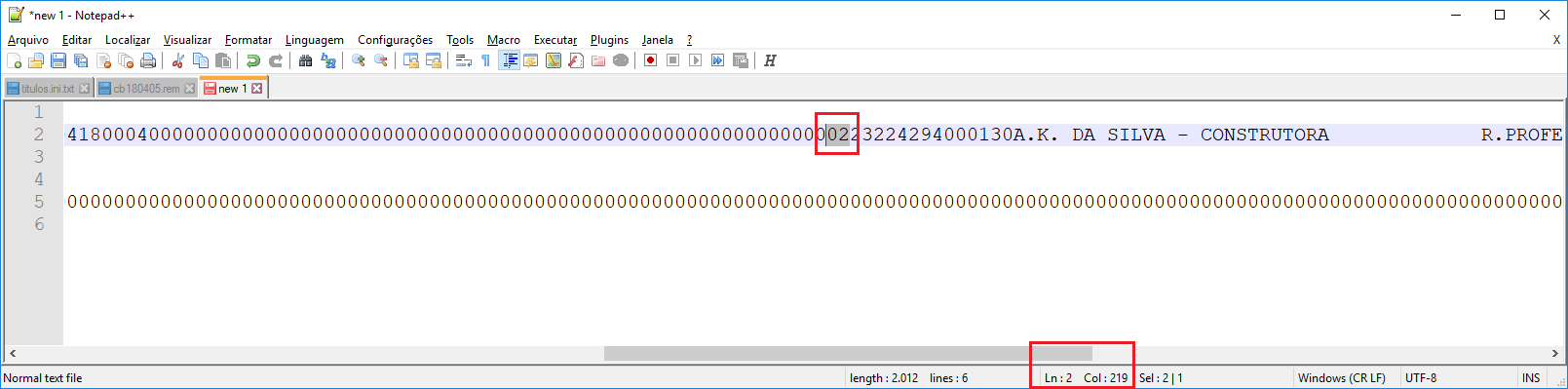Toggle Show all characters pilcrow button
This screenshot has height=389, width=1568.
[x=485, y=60]
